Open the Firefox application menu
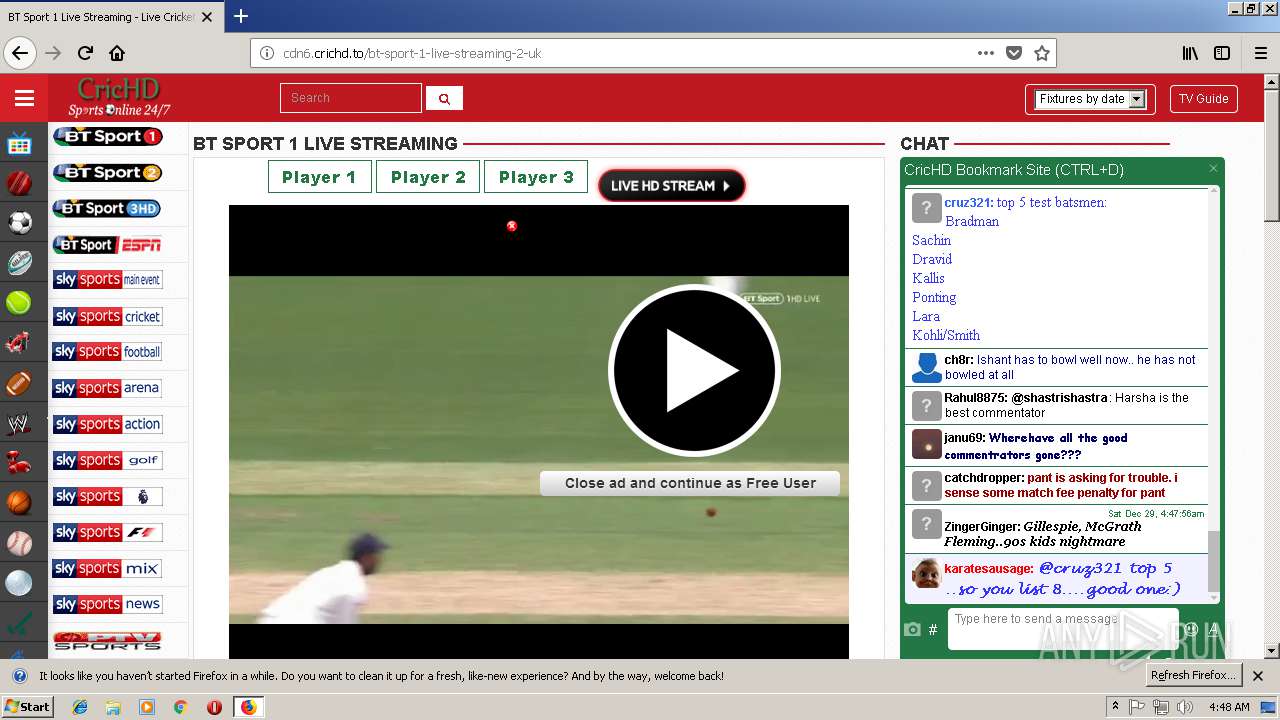Screen dimensions: 1280x720 (1261, 53)
